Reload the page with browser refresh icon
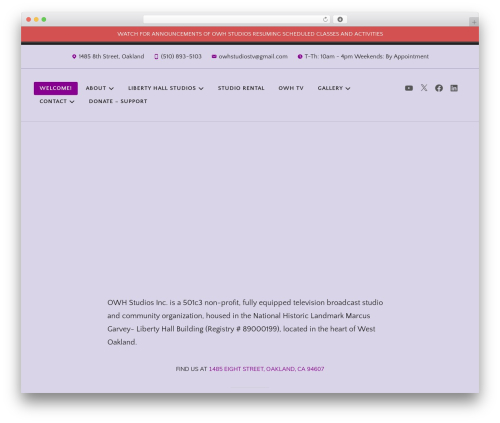This screenshot has width=500, height=423. [325, 20]
